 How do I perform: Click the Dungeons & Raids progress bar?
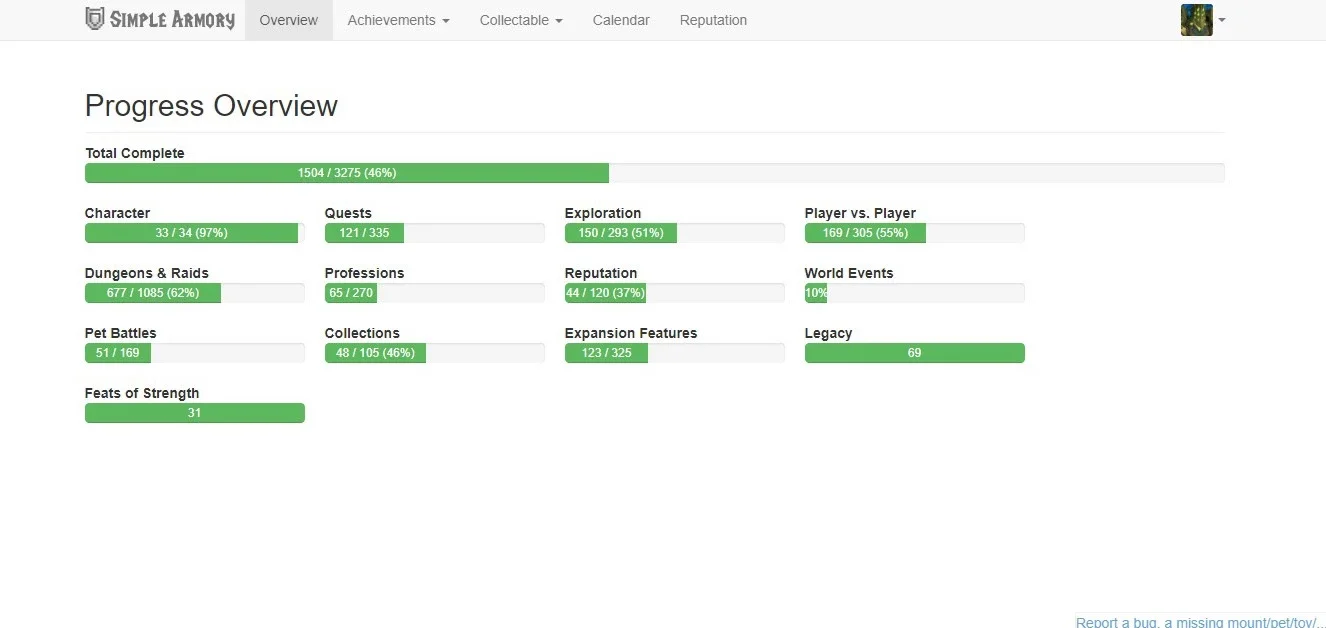click(195, 293)
